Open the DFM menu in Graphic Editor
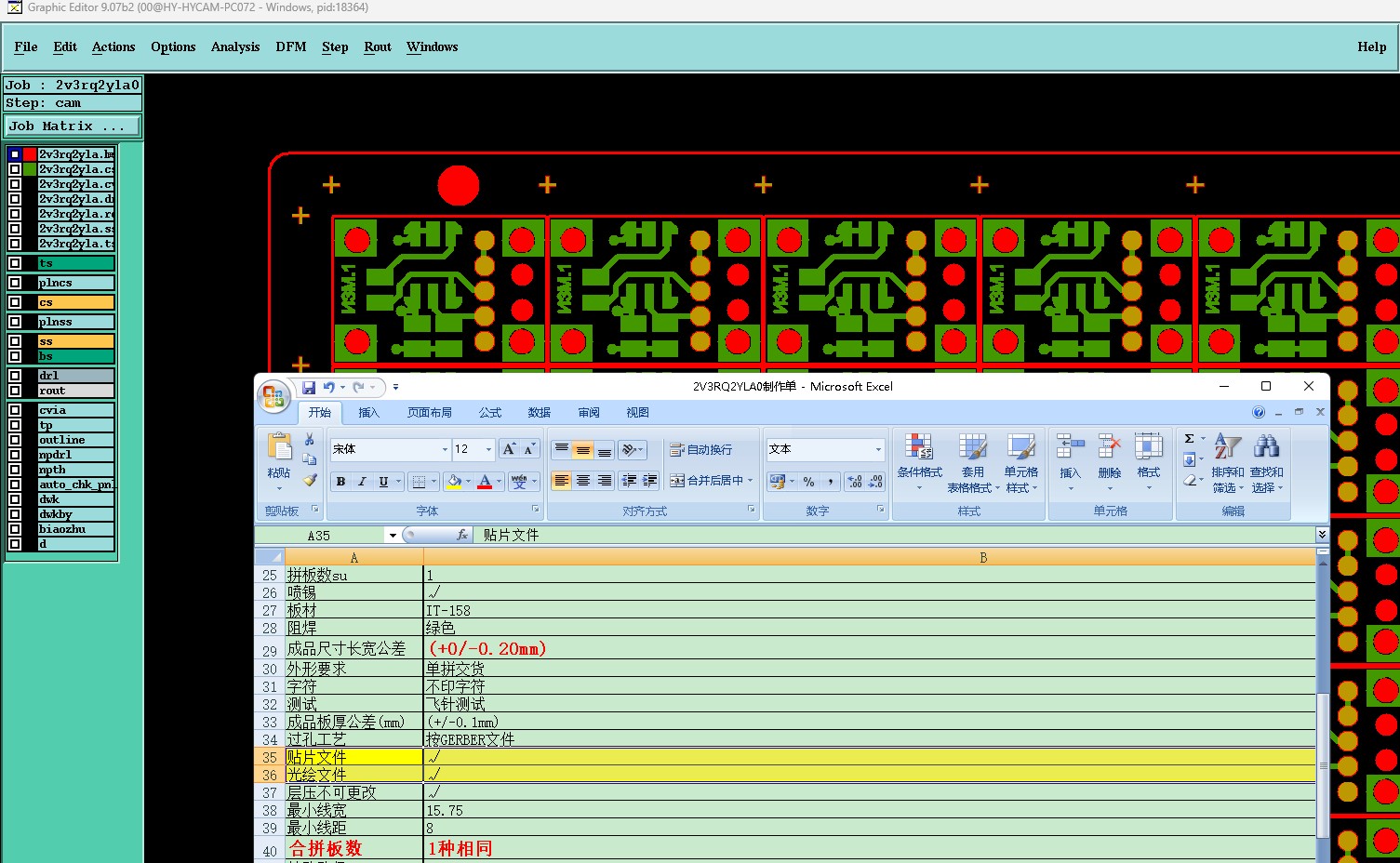Viewport: 1400px width, 863px height. pyautogui.click(x=291, y=46)
